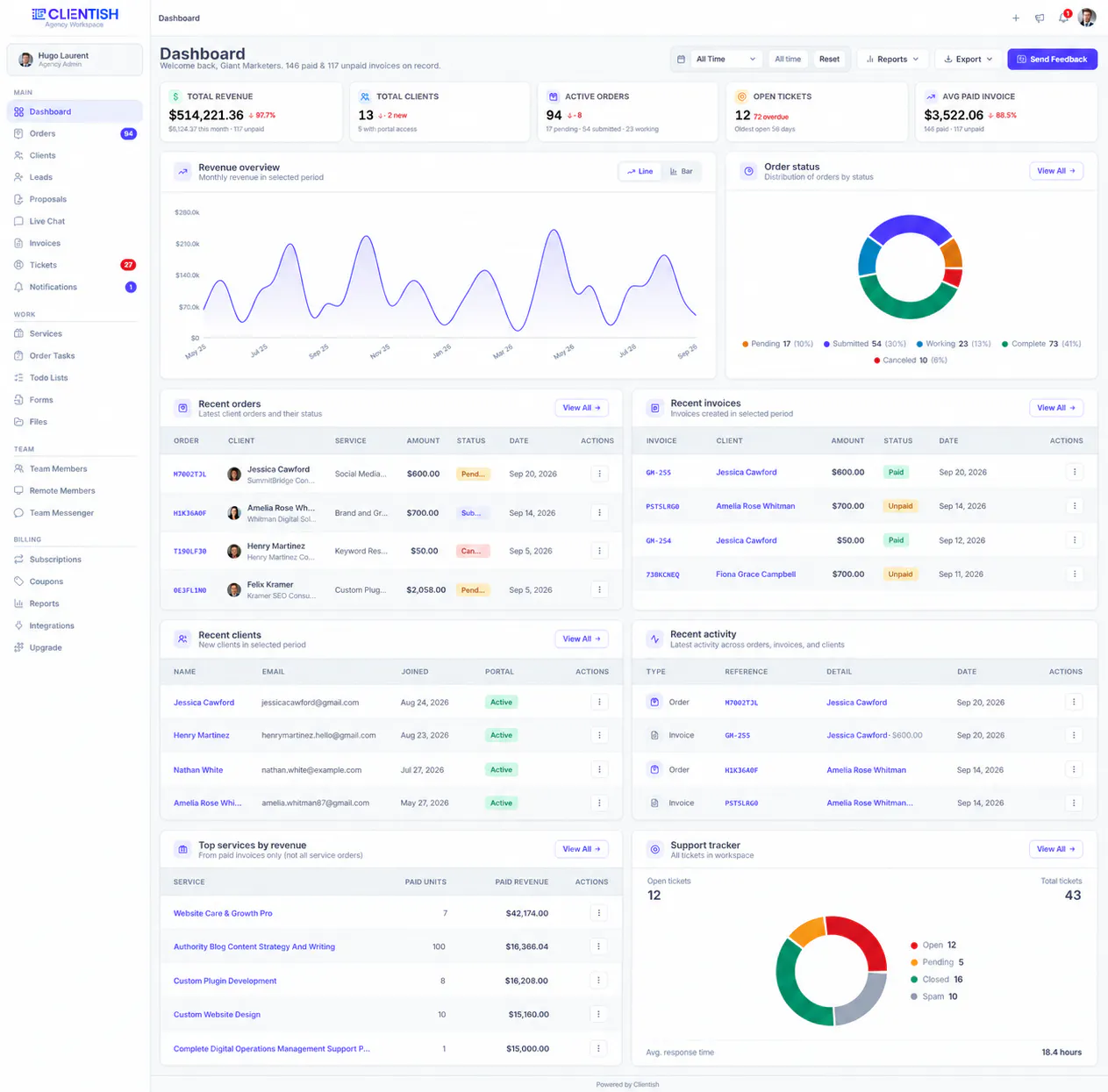Click the Send Feedback button
The height and width of the screenshot is (1092, 1108).
[x=1052, y=59]
